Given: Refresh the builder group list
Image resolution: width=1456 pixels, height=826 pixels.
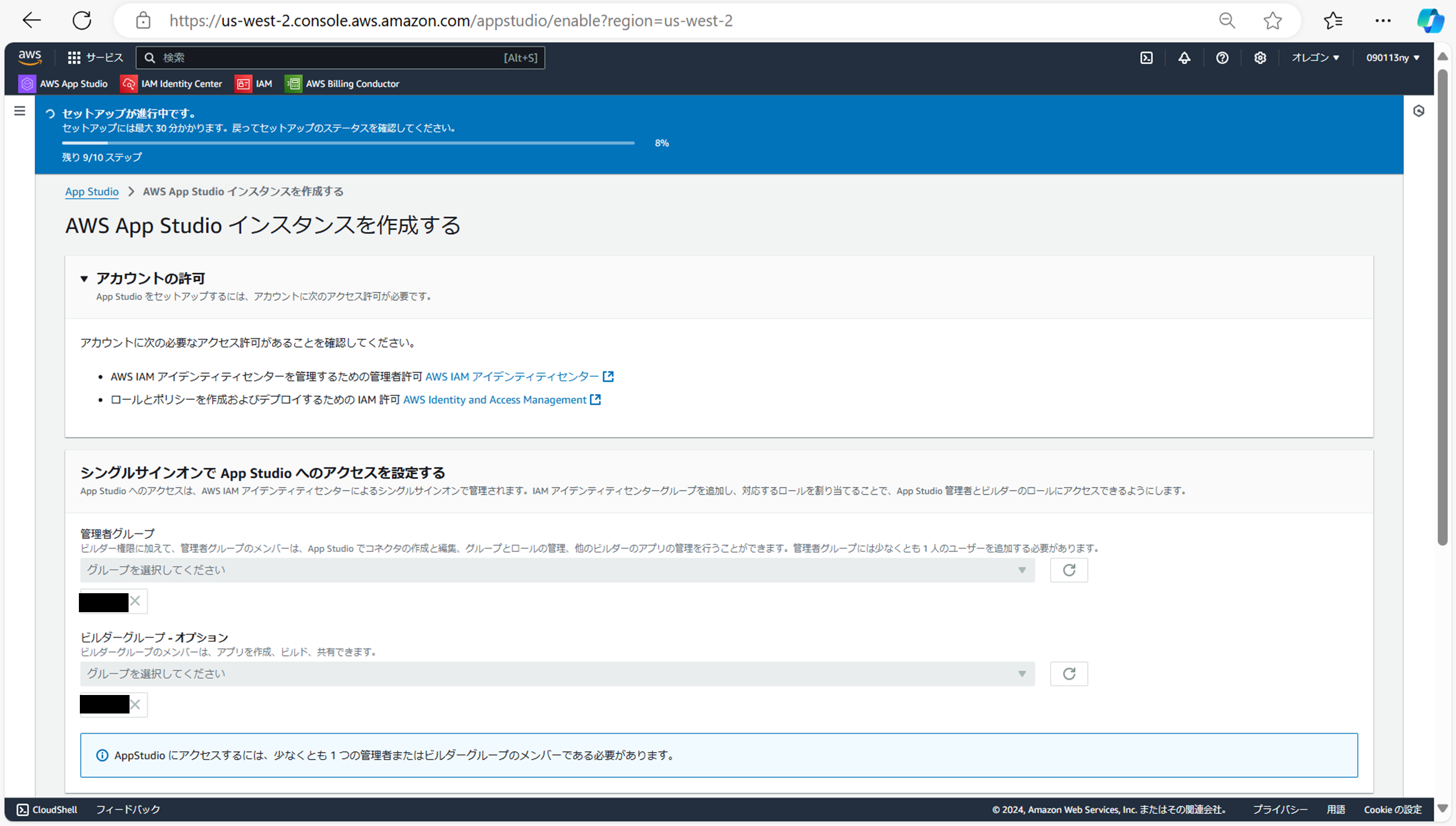Looking at the screenshot, I should point(1068,674).
